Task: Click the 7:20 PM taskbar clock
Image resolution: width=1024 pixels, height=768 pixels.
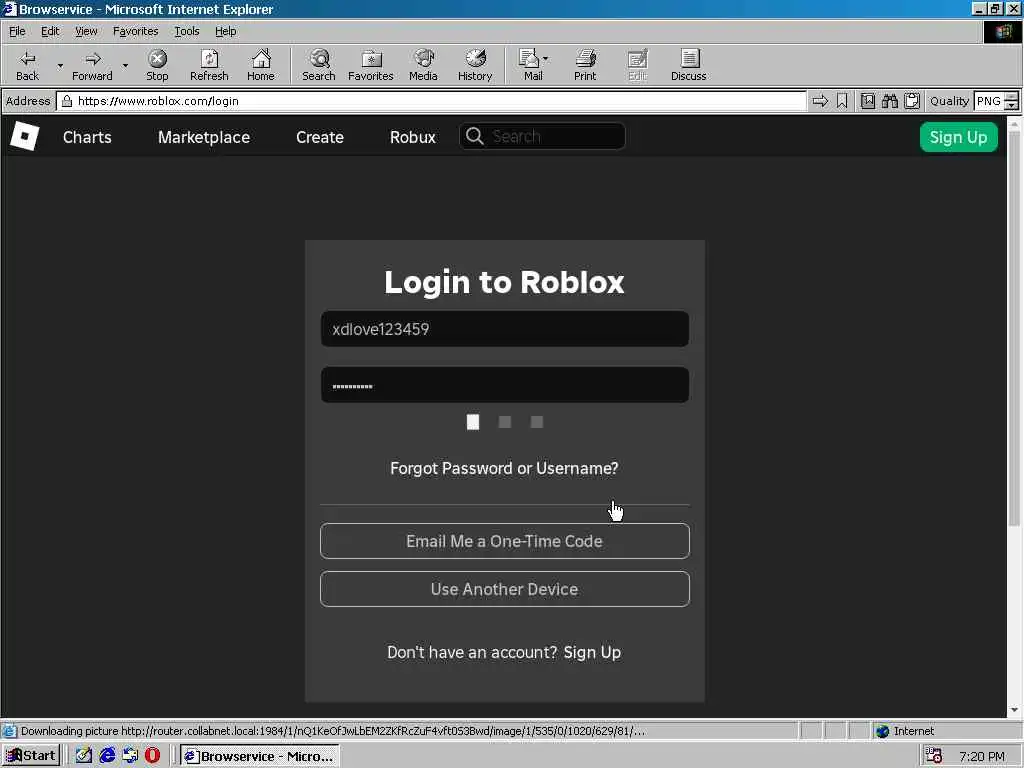Action: tap(982, 756)
